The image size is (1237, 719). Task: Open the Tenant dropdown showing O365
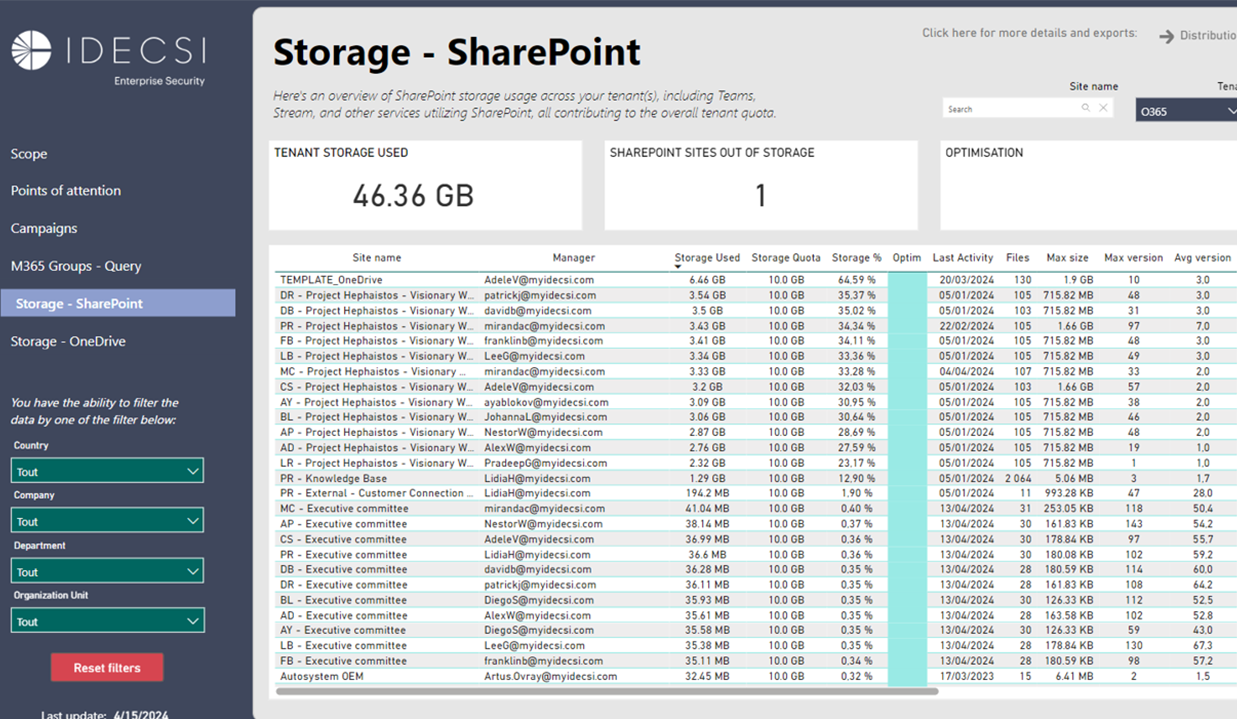[x=1185, y=110]
